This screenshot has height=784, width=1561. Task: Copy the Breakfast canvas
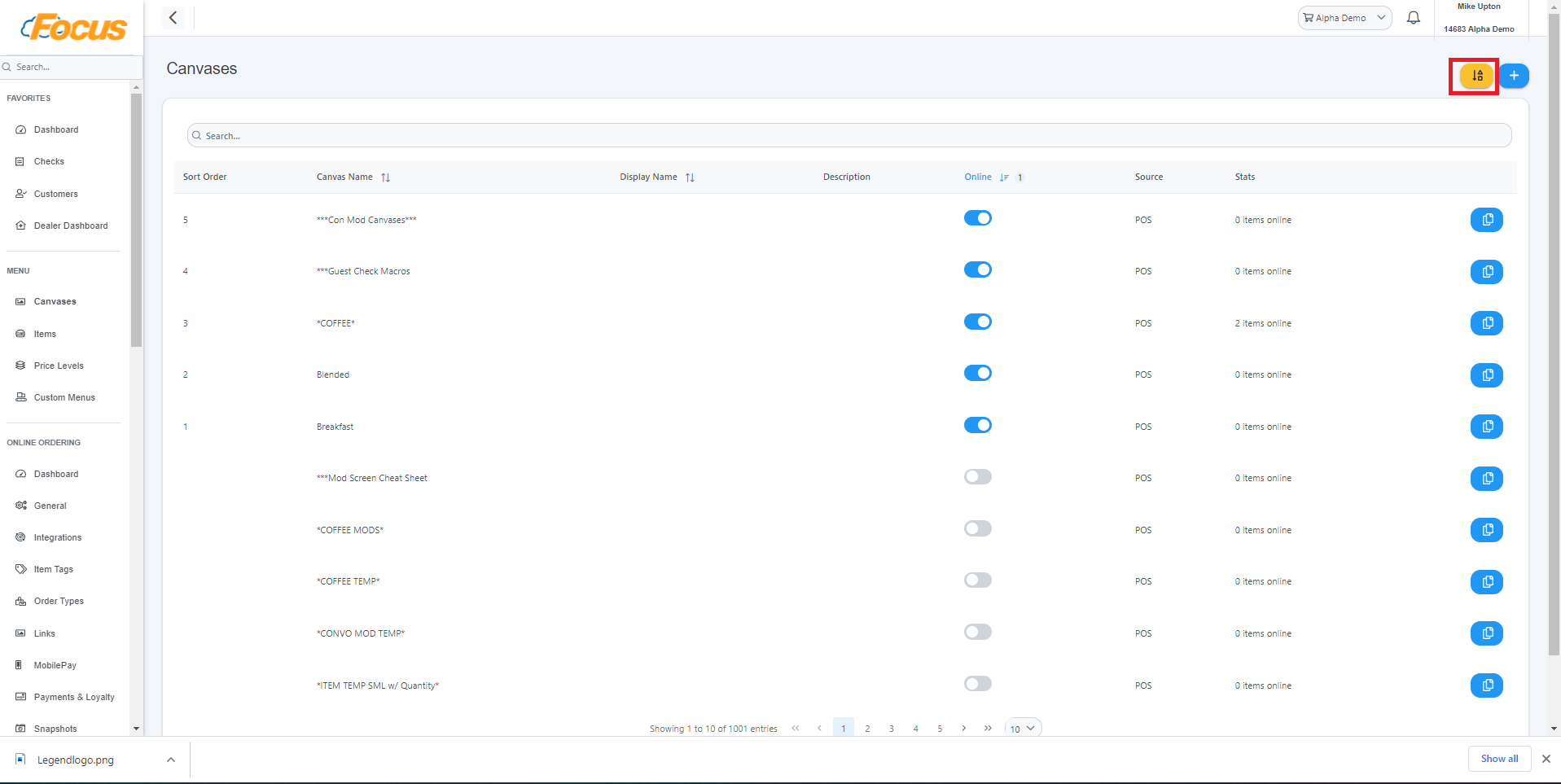click(x=1487, y=427)
